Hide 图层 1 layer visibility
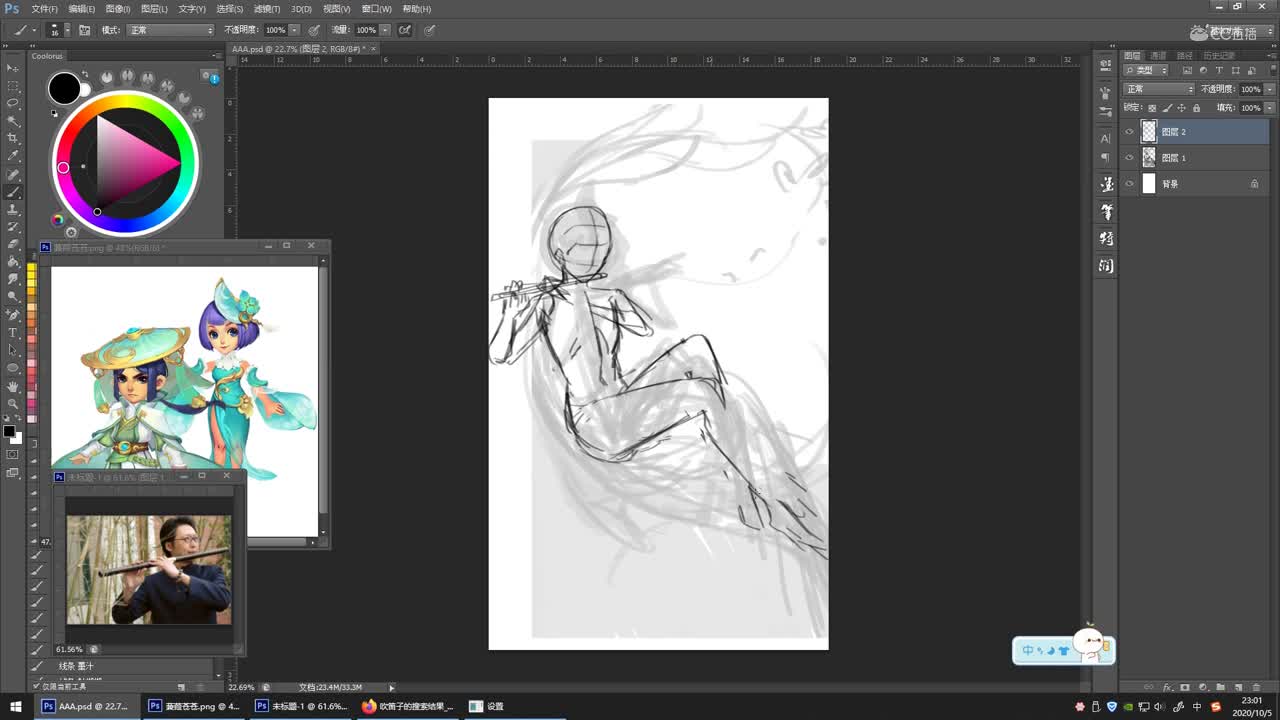 point(1130,158)
